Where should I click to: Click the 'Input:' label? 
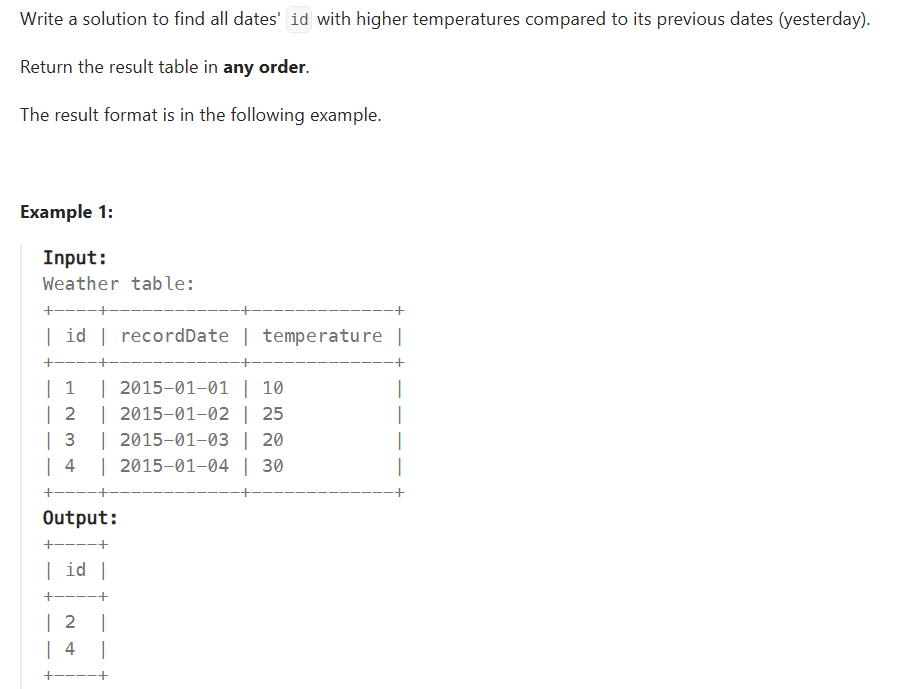tap(75, 258)
